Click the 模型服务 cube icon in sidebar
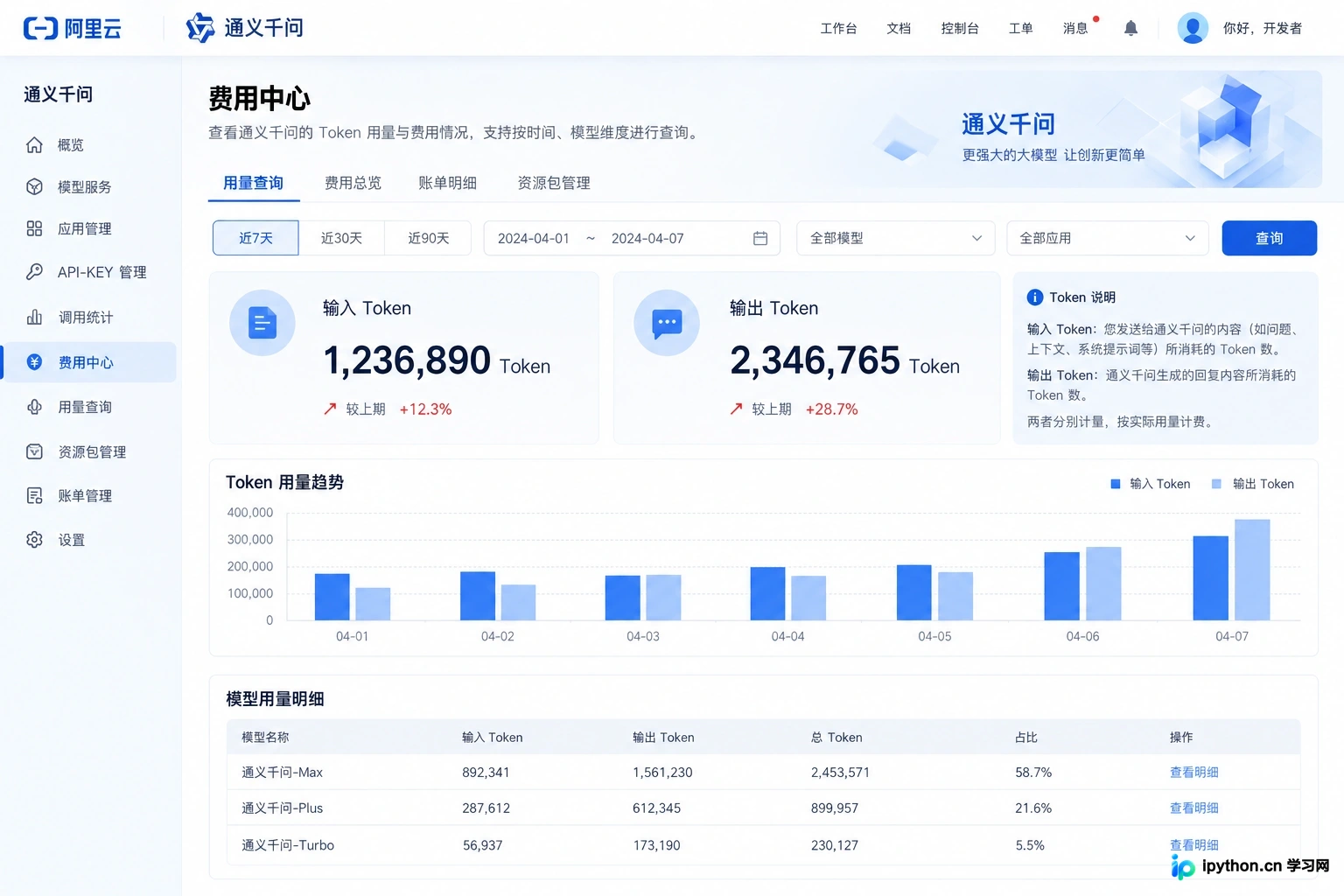 click(x=34, y=186)
